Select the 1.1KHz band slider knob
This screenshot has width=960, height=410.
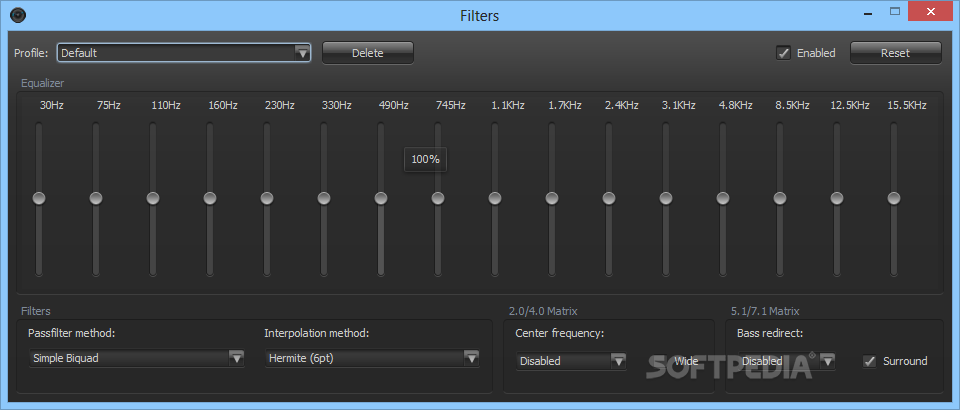[x=495, y=198]
